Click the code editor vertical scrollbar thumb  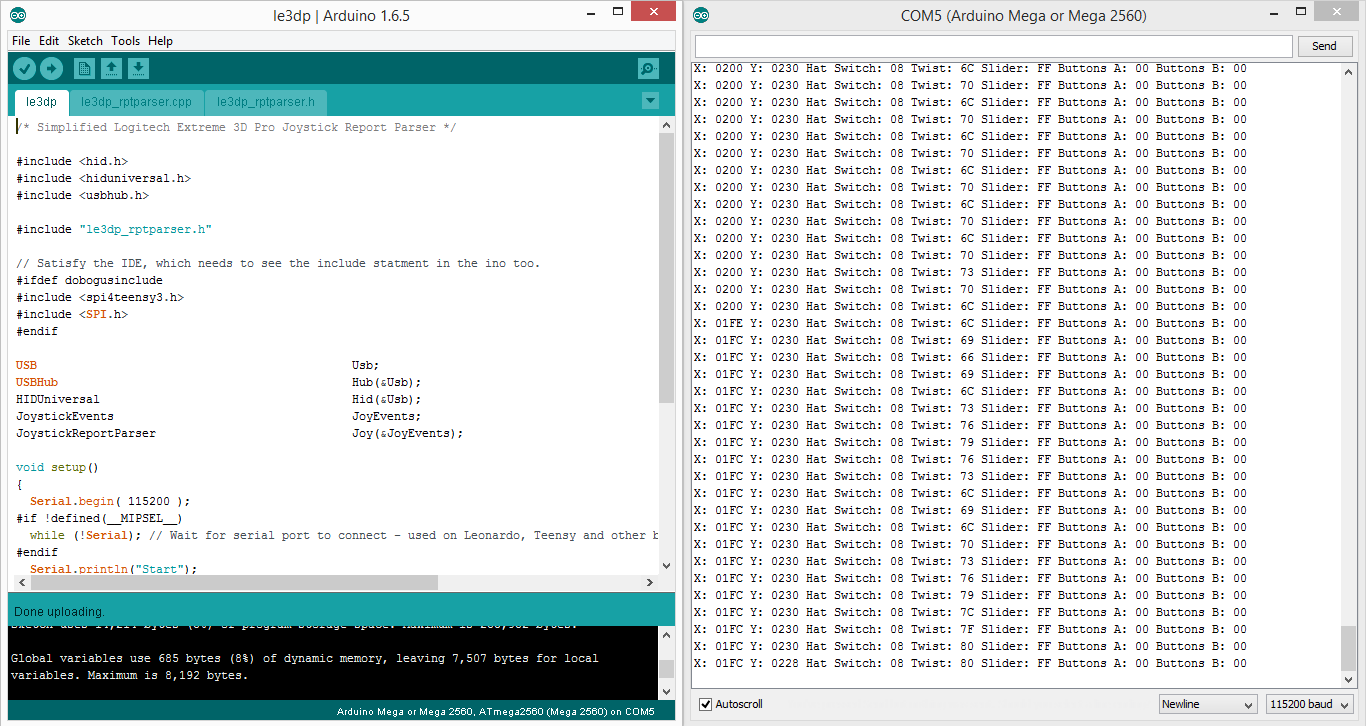667,268
